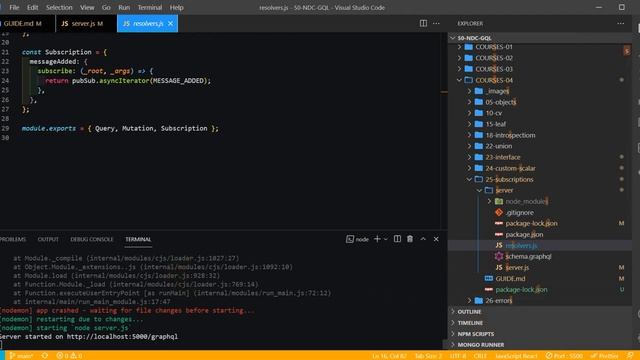The image size is (640, 360).
Task: Click the CRLF line ending indicator
Action: tap(480, 356)
